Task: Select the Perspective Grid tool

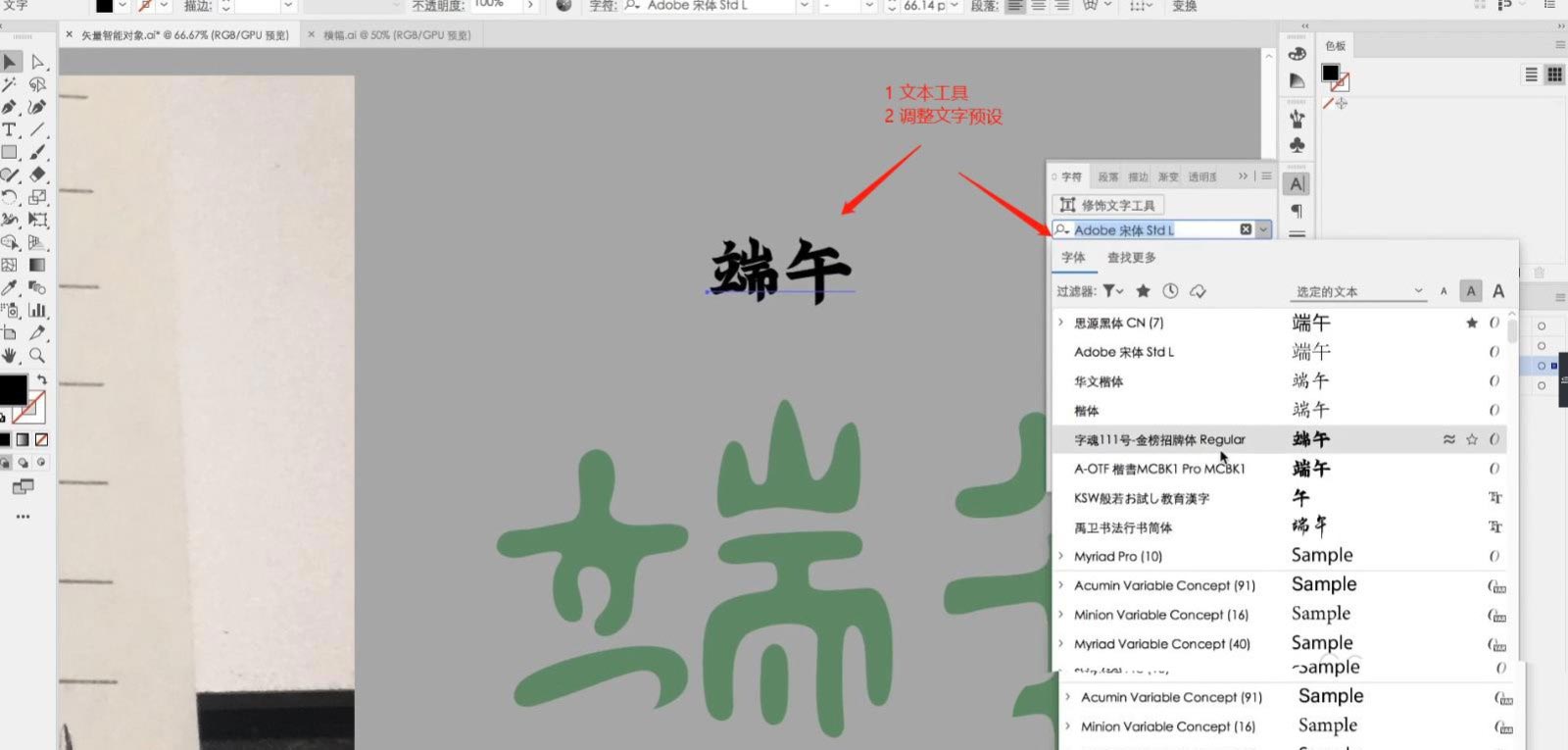Action: pos(37,242)
